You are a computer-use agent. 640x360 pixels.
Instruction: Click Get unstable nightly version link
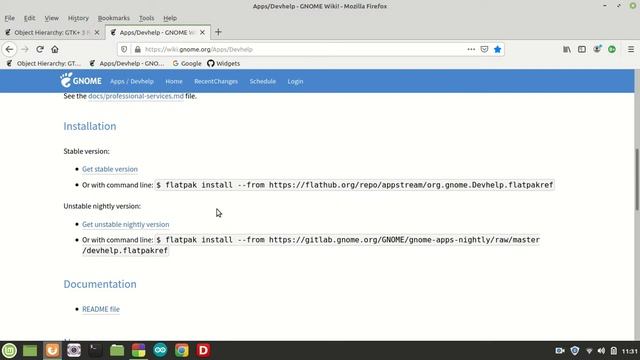click(x=125, y=224)
